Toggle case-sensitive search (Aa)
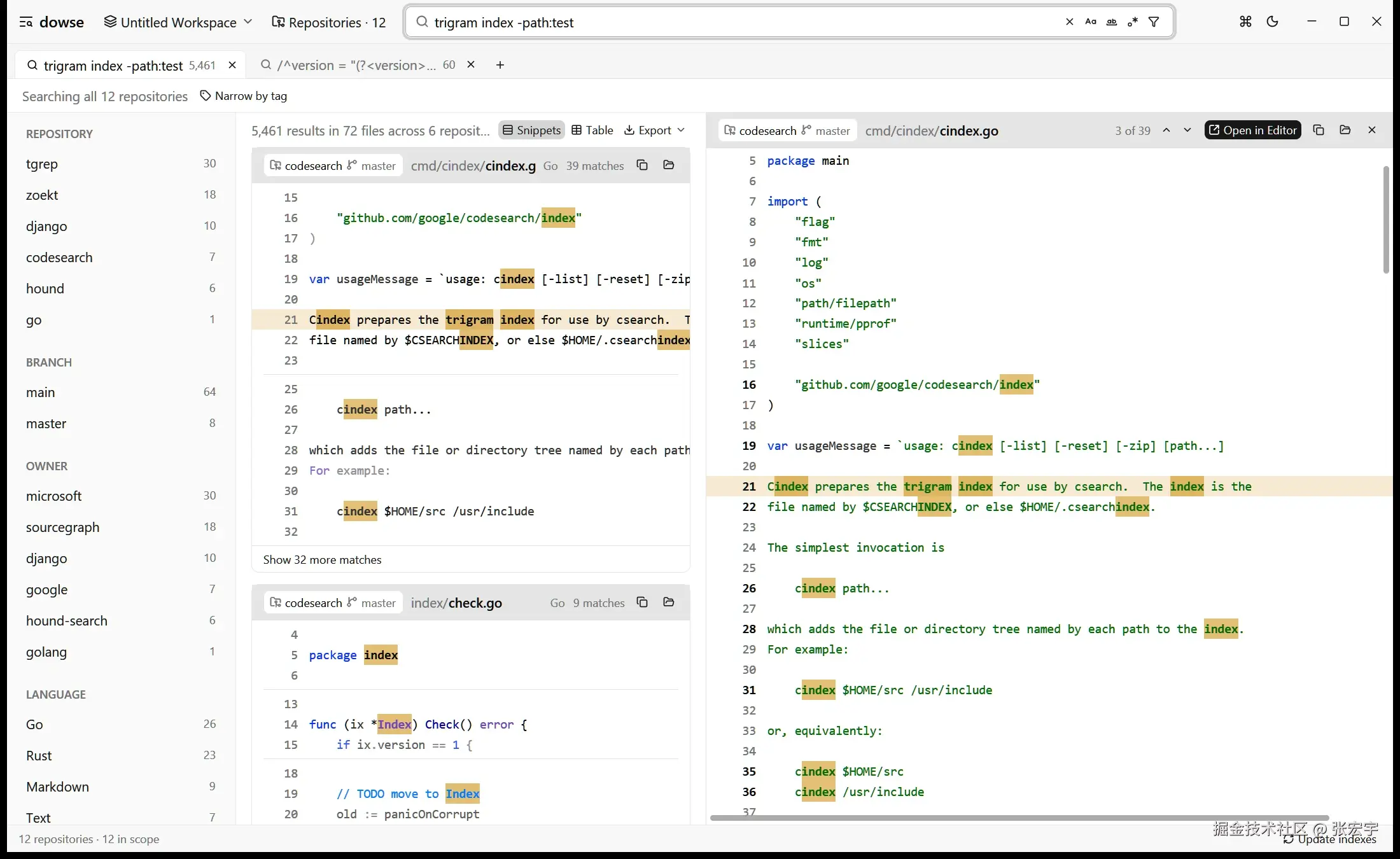This screenshot has height=859, width=1400. click(1091, 22)
